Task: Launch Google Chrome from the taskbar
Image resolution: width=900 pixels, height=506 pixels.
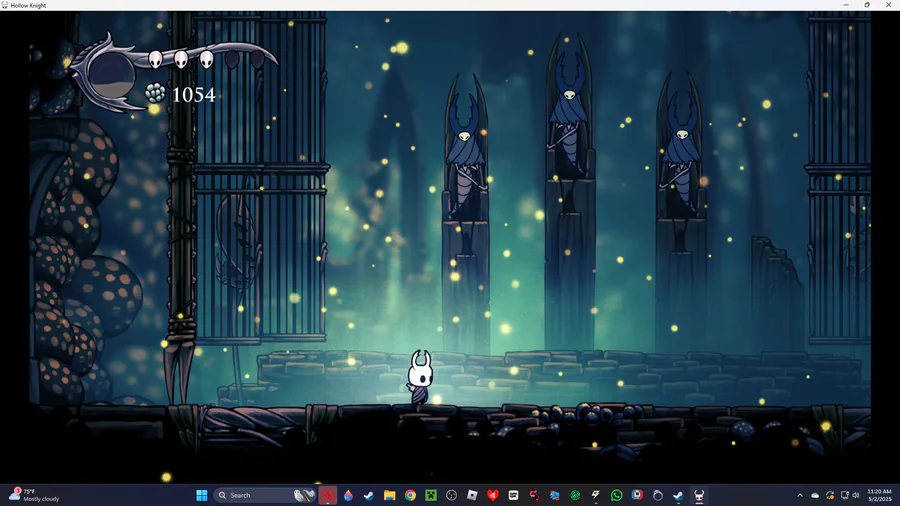Action: [x=410, y=495]
